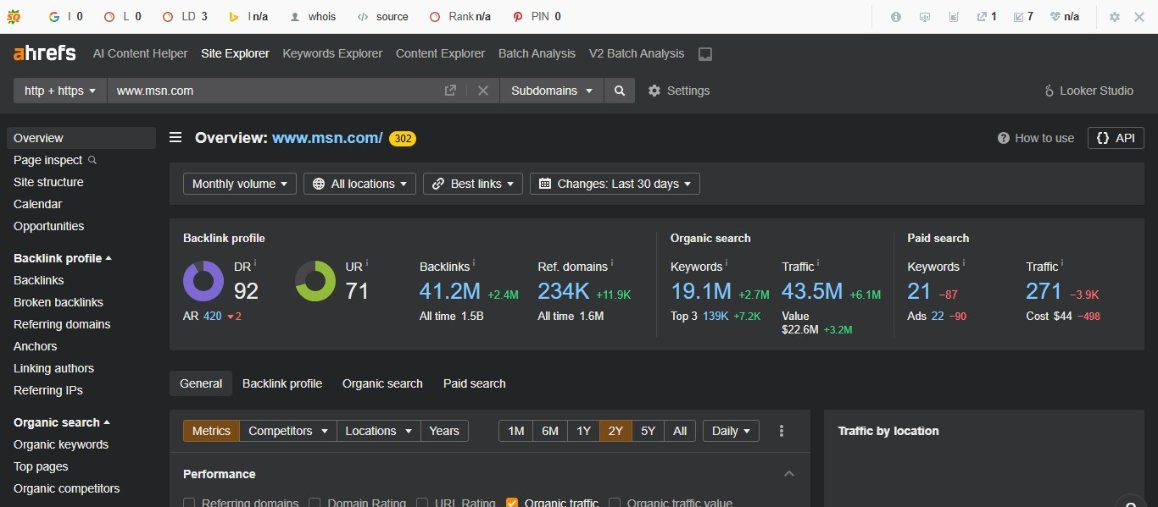Click the magnifier search button
The image size is (1158, 507).
(x=620, y=90)
